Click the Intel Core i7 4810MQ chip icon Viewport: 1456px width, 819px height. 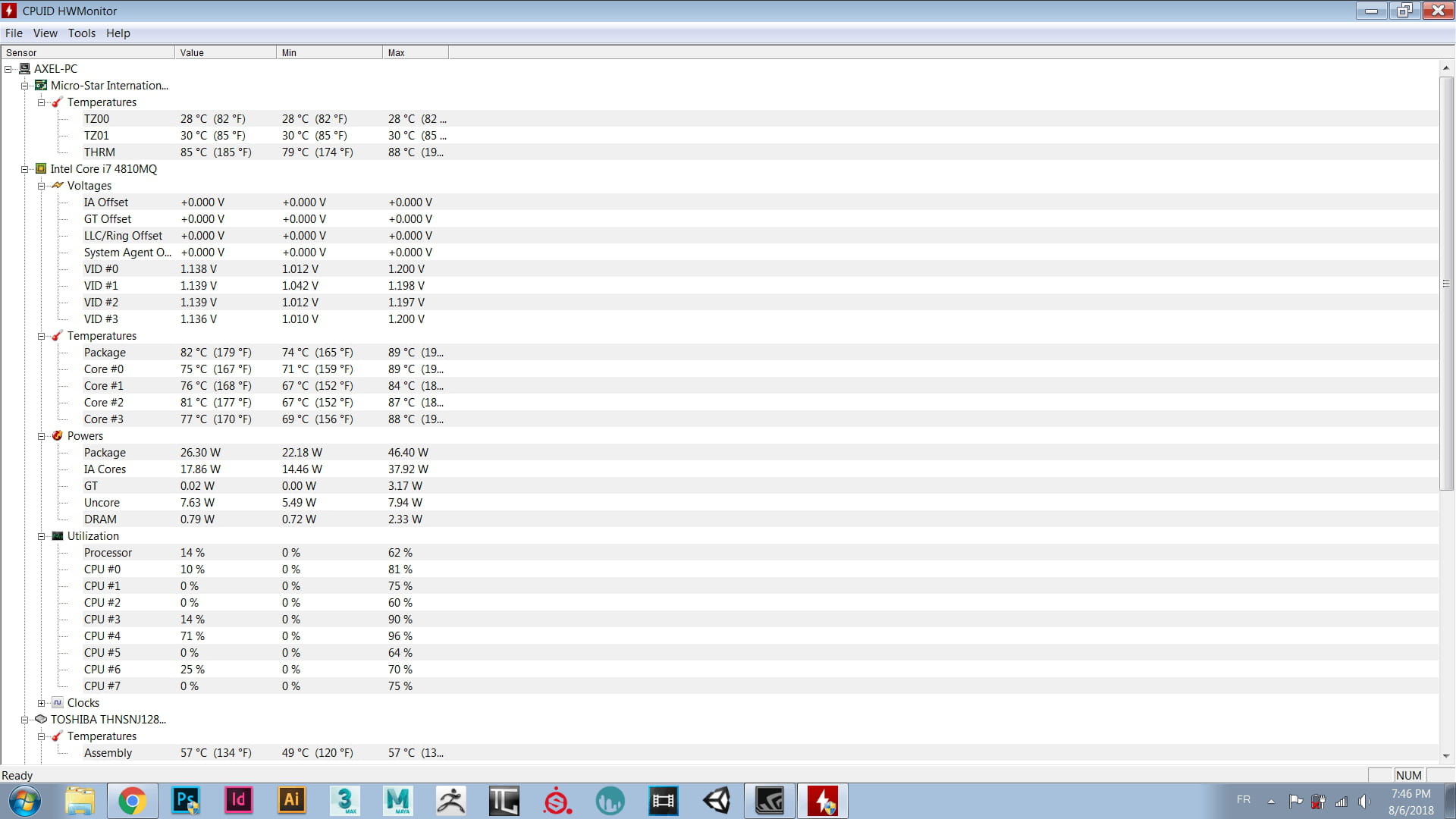(x=41, y=169)
